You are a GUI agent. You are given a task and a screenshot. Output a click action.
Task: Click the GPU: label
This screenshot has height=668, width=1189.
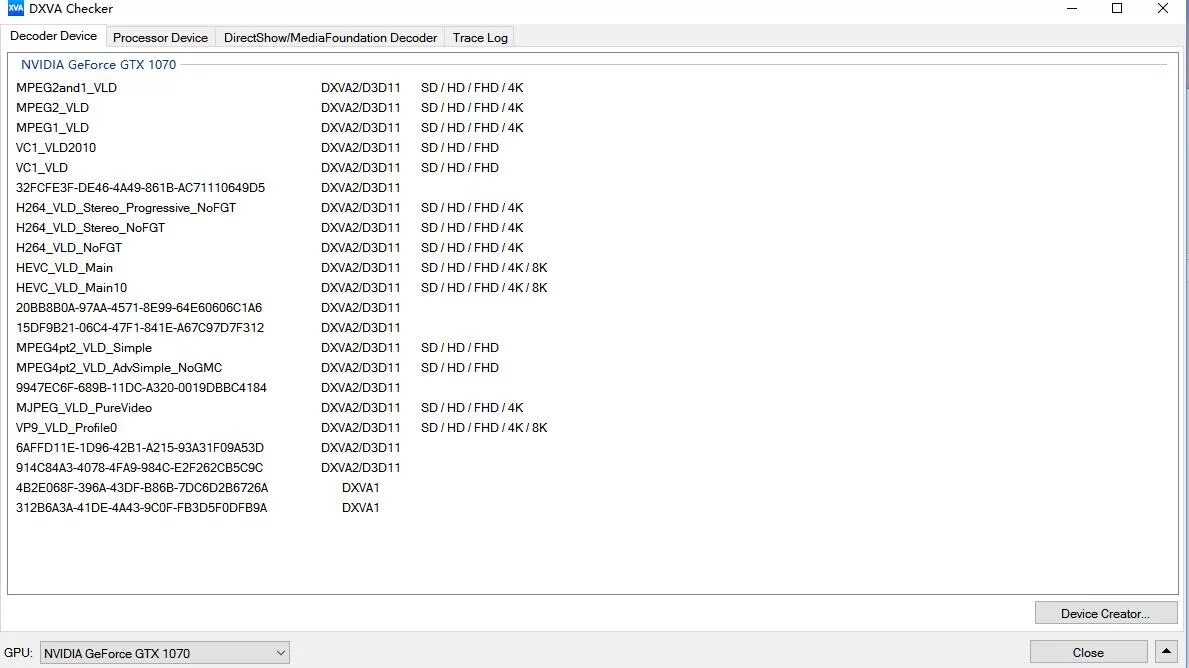coord(18,653)
